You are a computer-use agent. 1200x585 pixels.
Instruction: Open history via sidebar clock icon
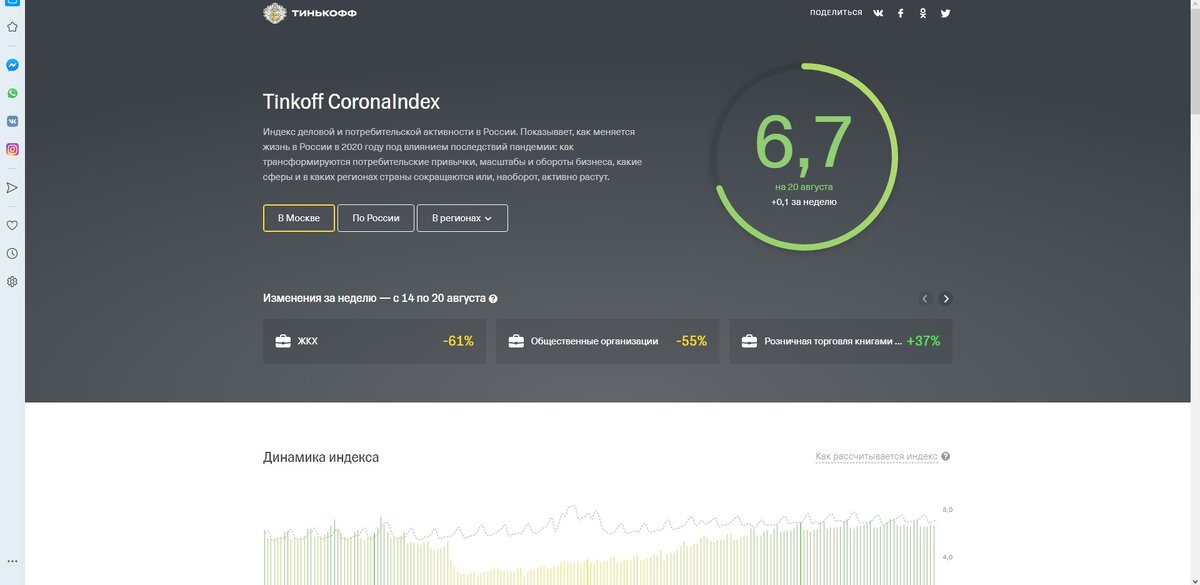point(12,253)
